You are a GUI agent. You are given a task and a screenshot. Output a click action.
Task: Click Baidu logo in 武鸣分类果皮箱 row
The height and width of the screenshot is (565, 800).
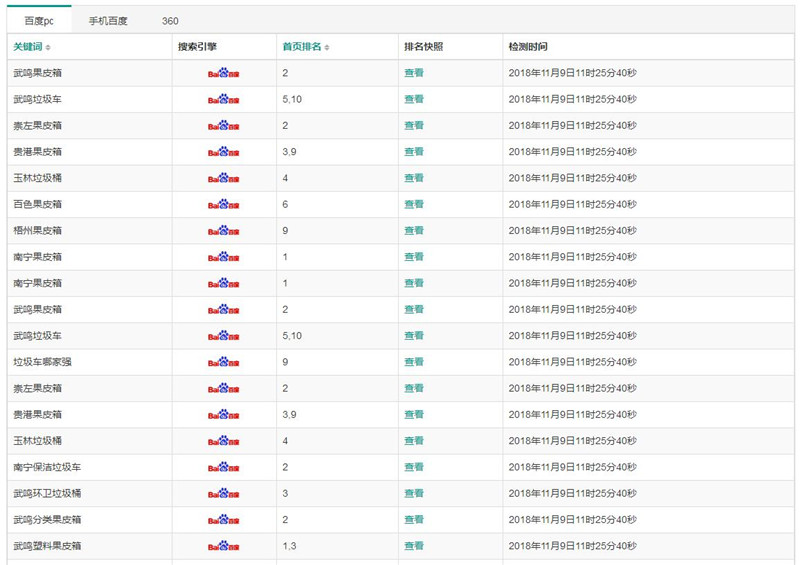tap(223, 519)
